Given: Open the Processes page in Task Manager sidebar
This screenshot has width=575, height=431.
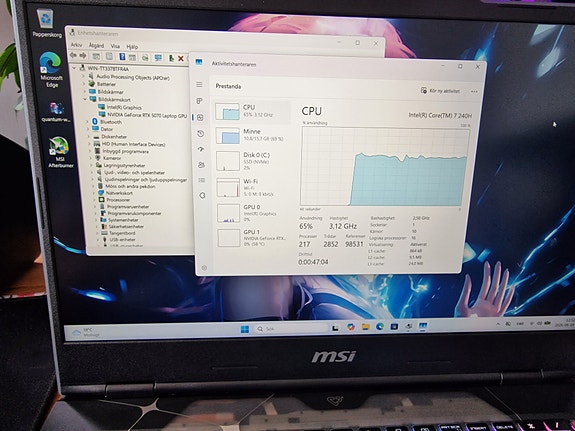Looking at the screenshot, I should (199, 101).
